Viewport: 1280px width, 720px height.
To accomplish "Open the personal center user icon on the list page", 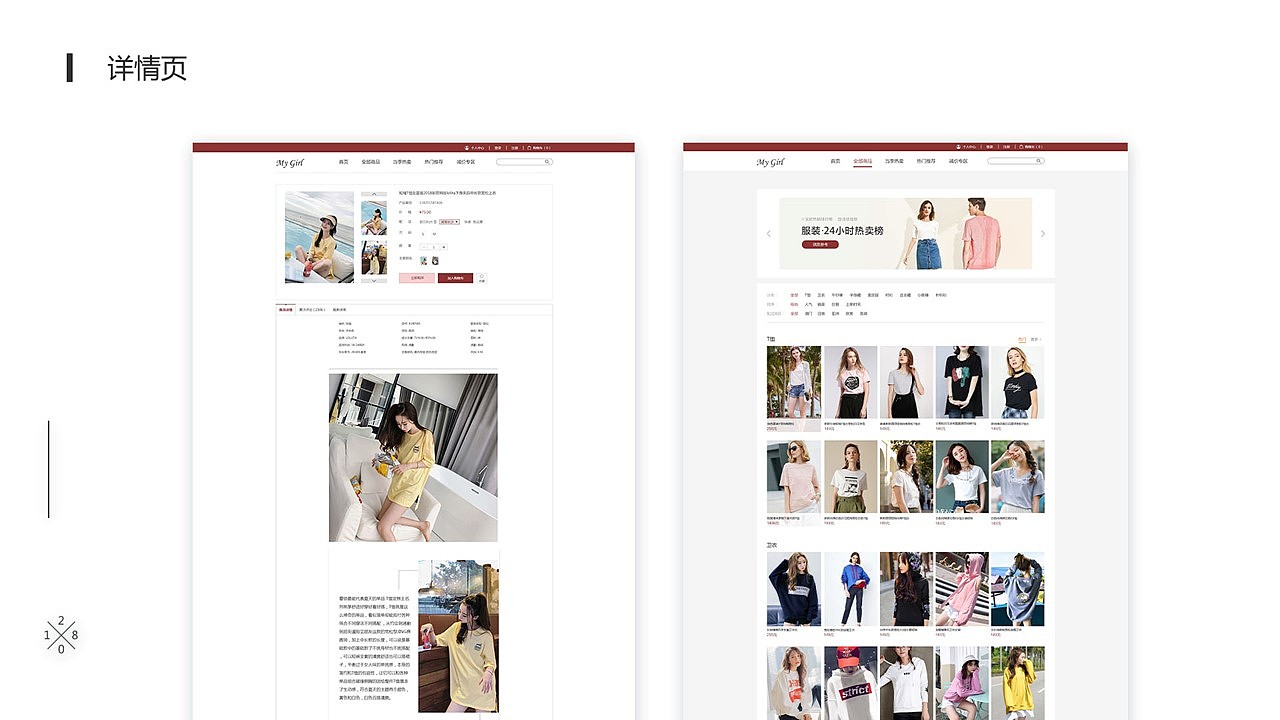I will [958, 147].
